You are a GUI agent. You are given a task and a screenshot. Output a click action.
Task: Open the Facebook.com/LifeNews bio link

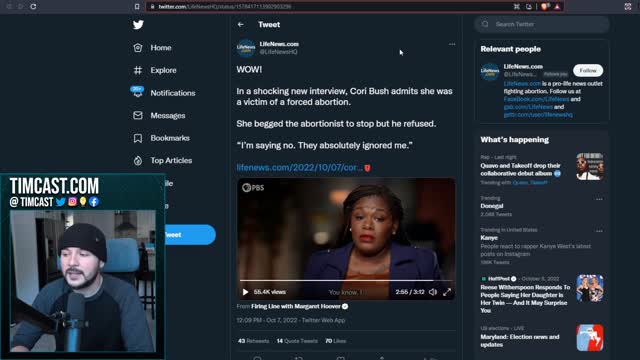coord(536,99)
